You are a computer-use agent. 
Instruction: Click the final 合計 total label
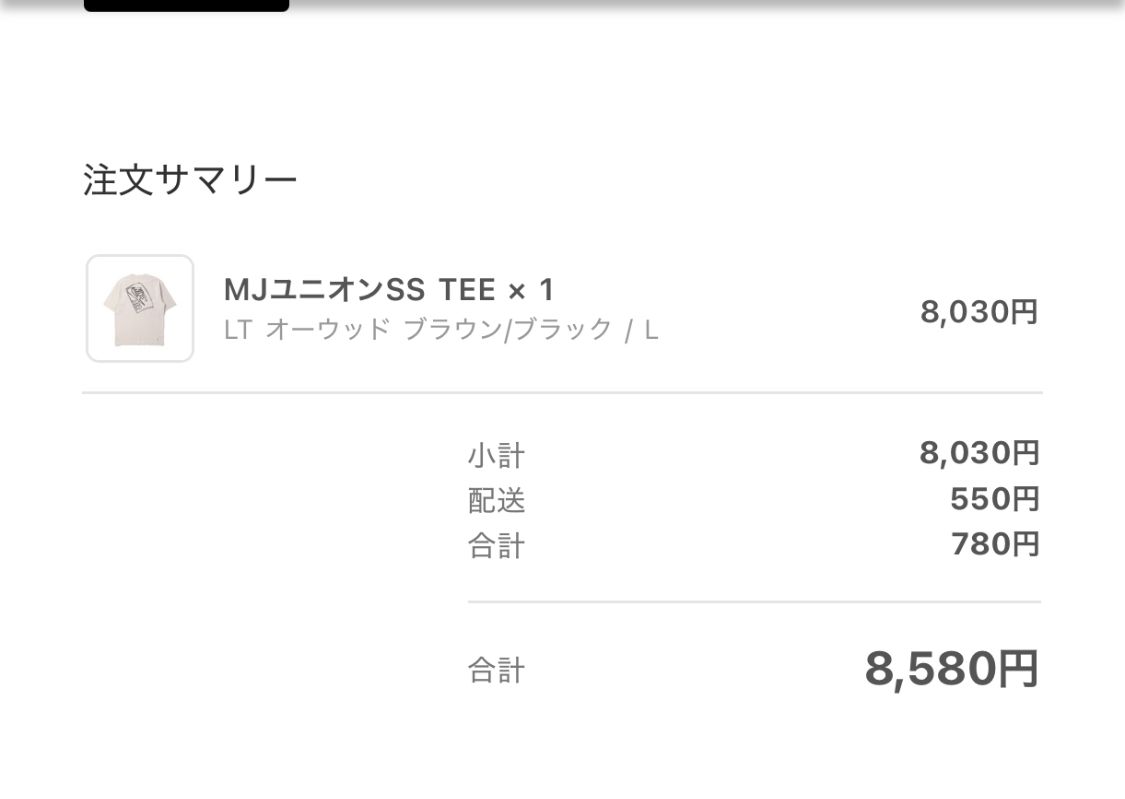click(x=495, y=670)
